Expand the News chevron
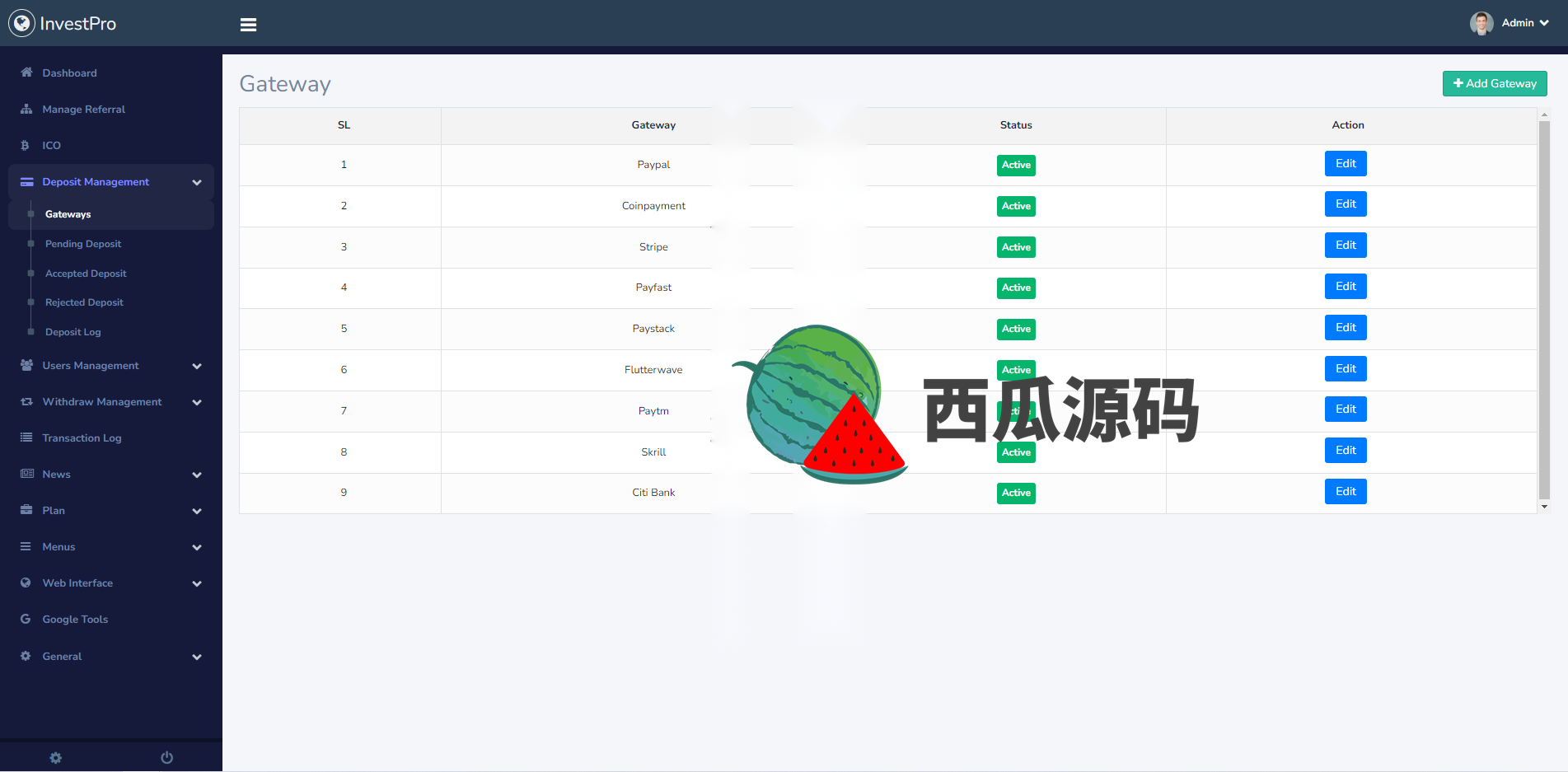The height and width of the screenshot is (772, 1568). (197, 475)
